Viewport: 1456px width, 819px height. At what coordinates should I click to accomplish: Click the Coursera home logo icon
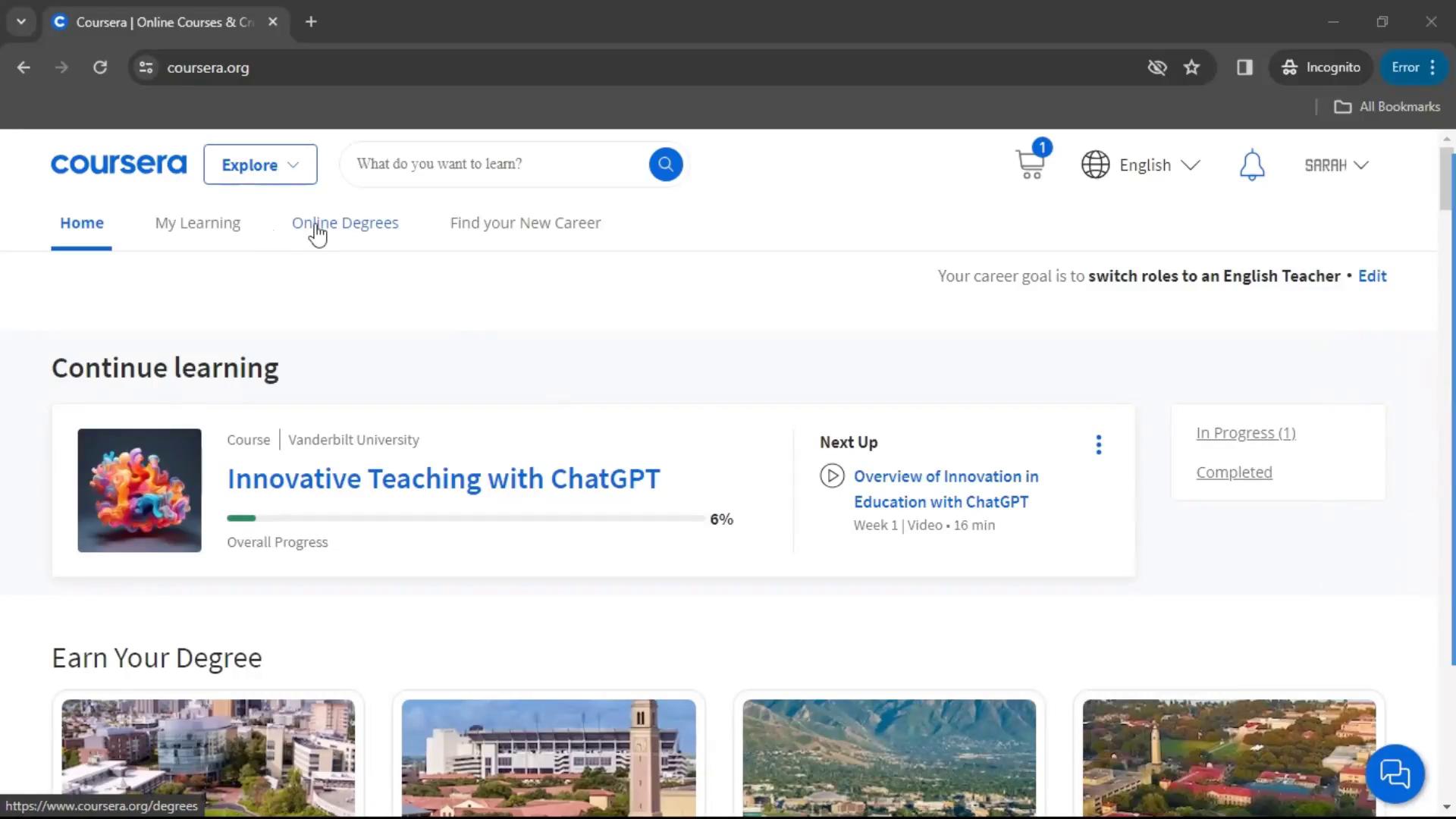[118, 163]
